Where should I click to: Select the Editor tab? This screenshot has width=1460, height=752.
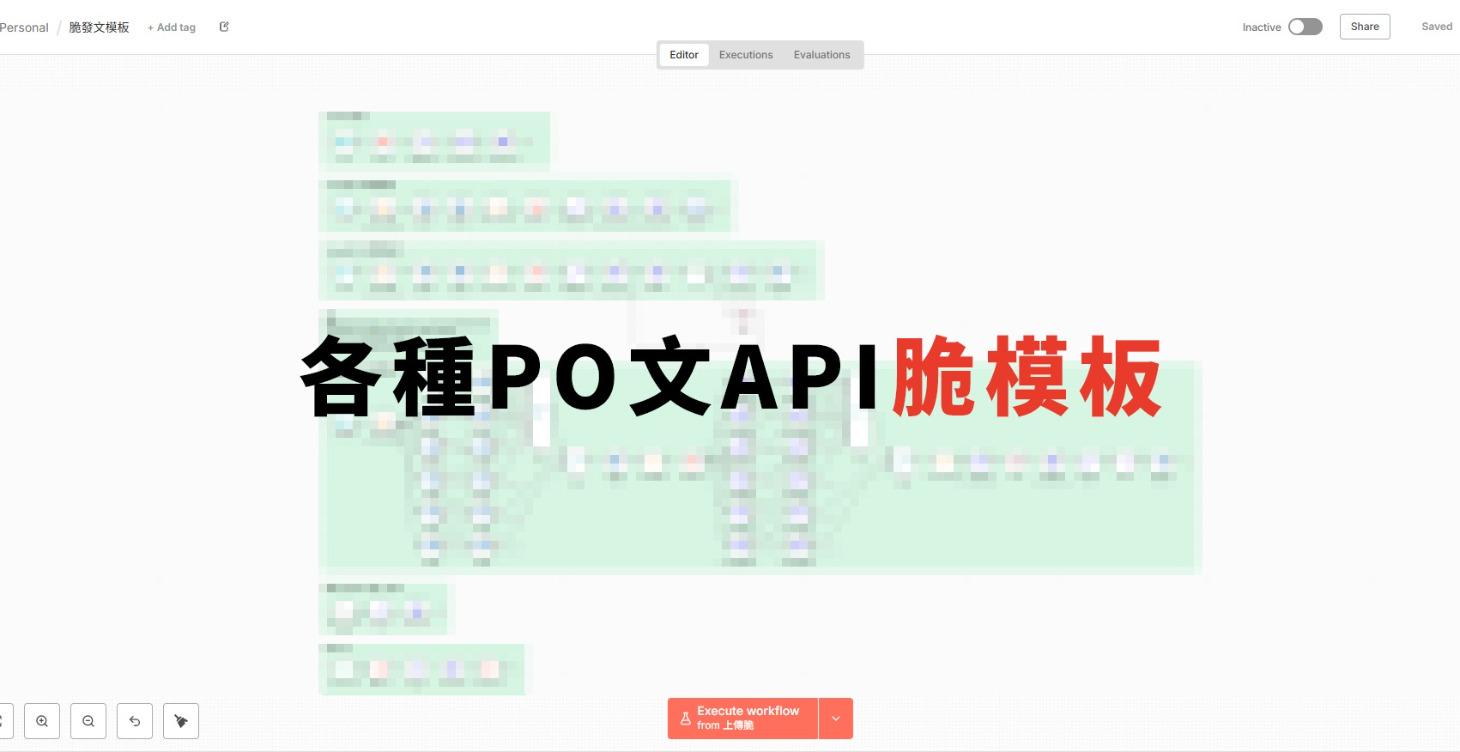(683, 54)
